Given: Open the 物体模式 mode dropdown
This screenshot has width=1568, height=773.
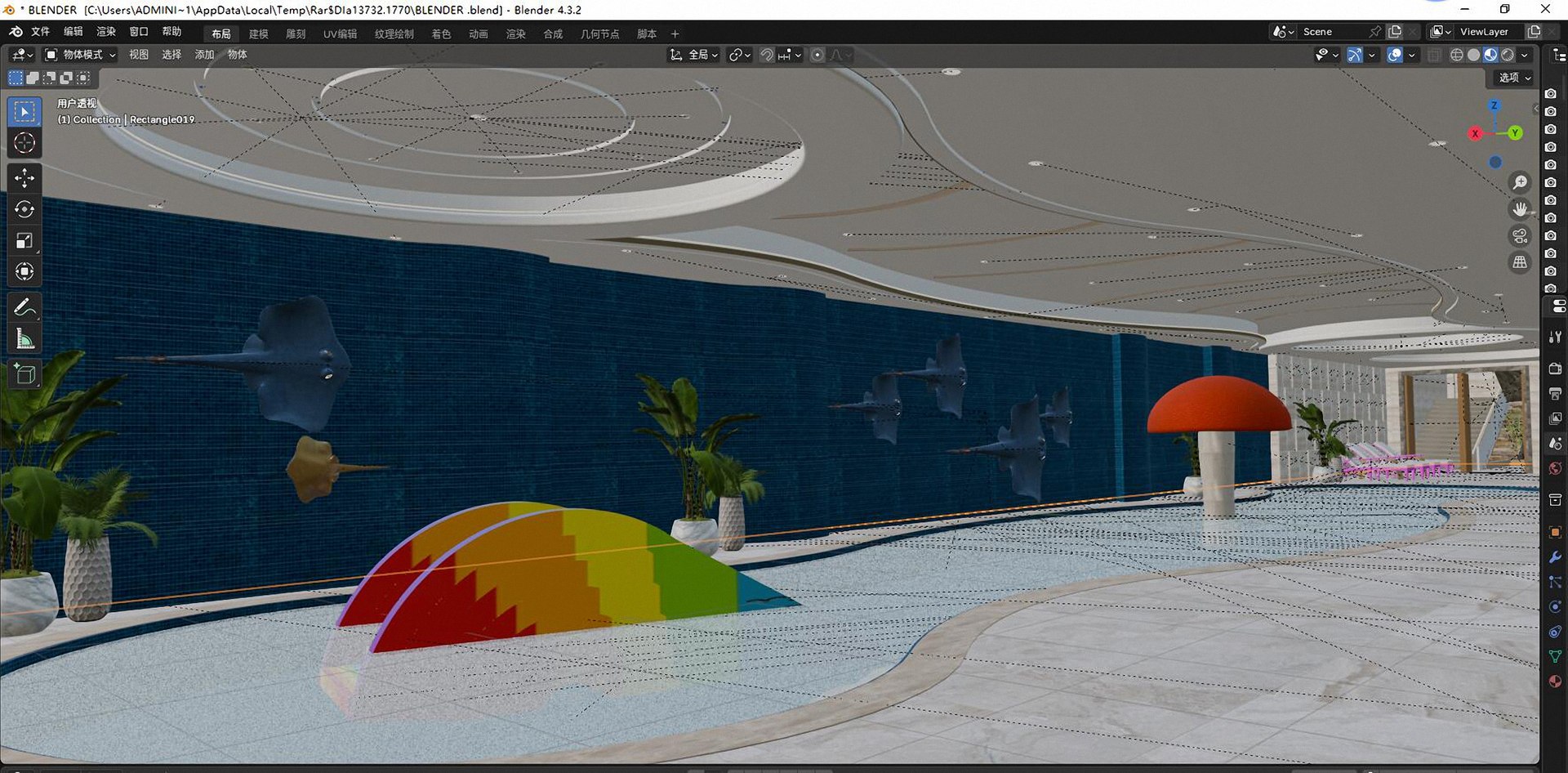Looking at the screenshot, I should point(80,55).
